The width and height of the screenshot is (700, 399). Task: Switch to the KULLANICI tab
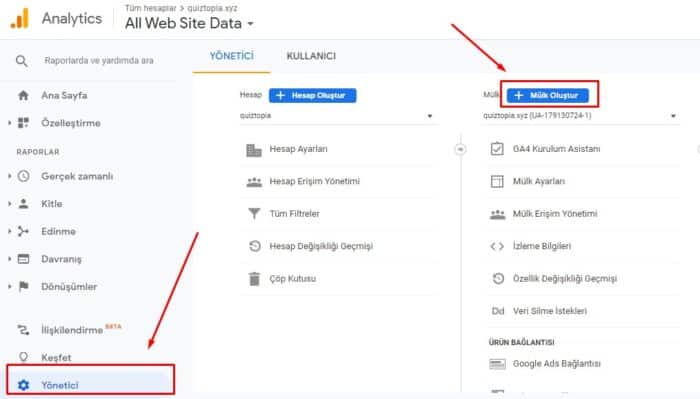(311, 56)
